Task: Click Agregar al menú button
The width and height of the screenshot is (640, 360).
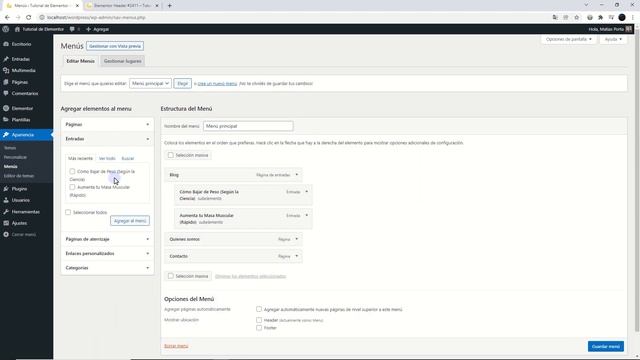Action: pyautogui.click(x=130, y=221)
